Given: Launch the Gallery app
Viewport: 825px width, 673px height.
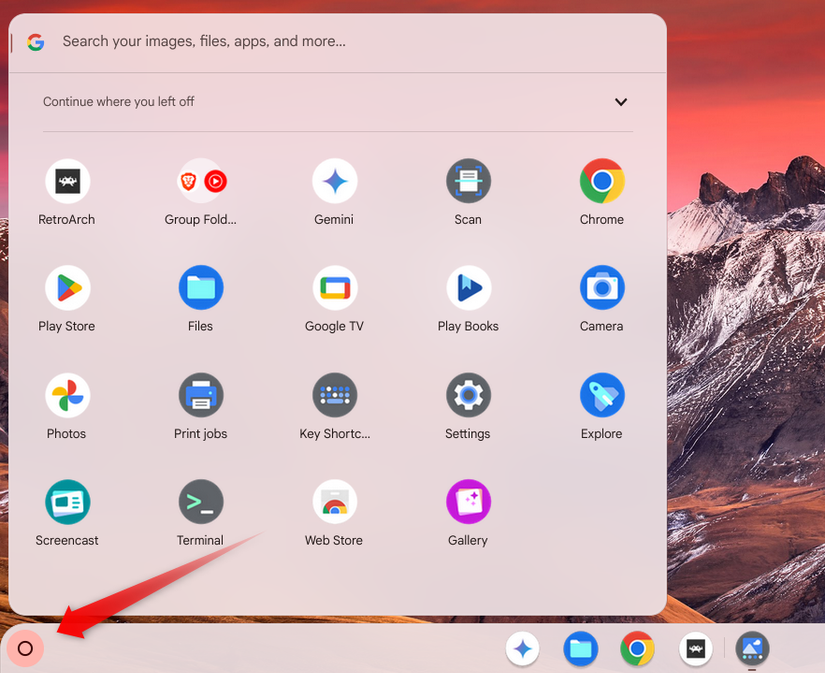Looking at the screenshot, I should tap(467, 501).
